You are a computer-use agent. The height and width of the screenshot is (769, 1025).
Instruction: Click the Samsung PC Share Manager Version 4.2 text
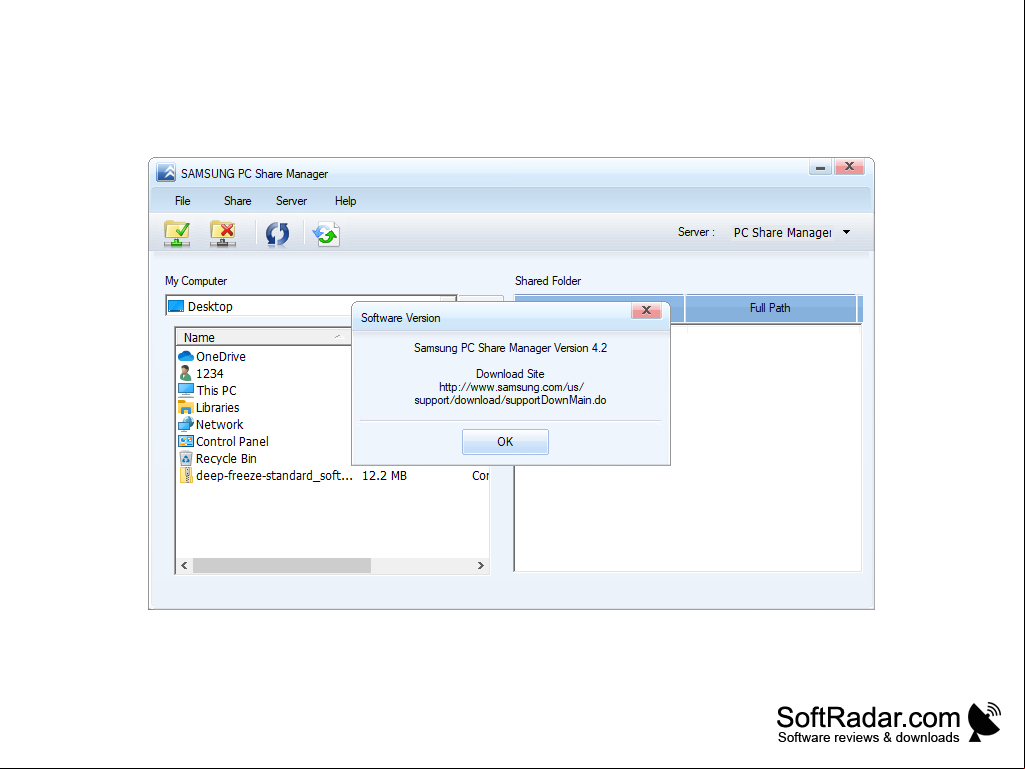[x=511, y=348]
